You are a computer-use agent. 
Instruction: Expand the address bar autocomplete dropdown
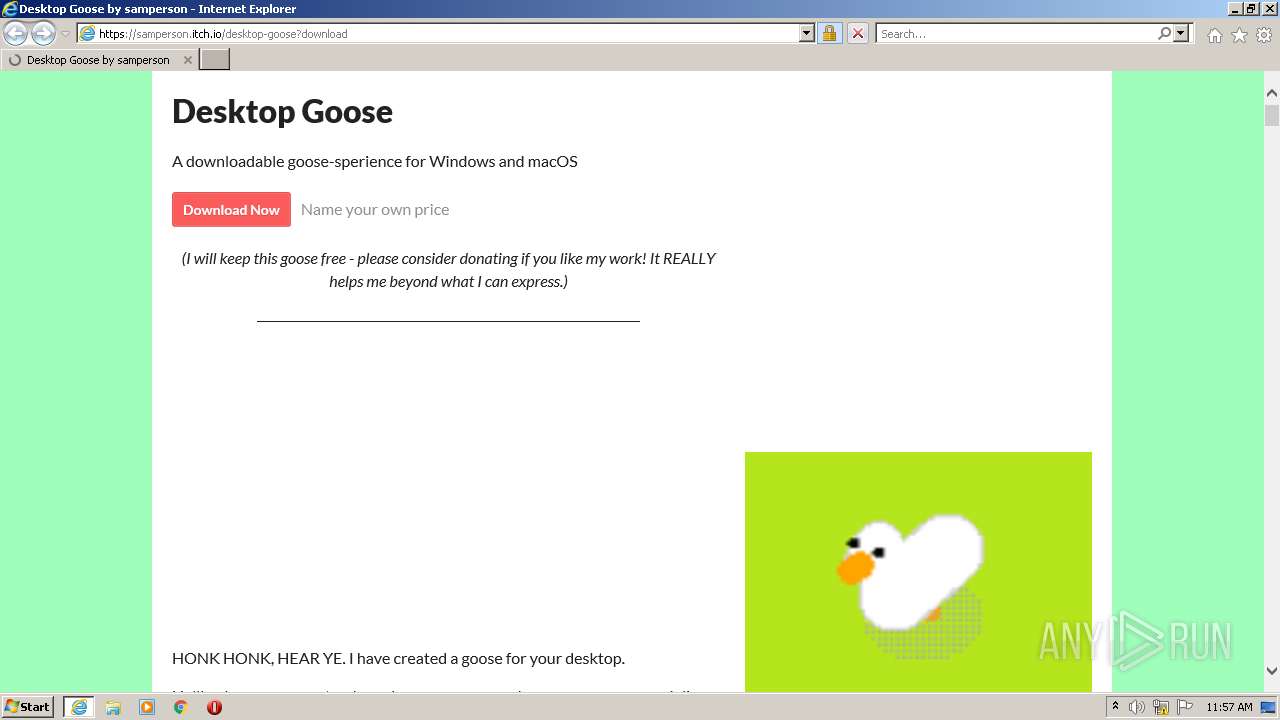pos(807,33)
